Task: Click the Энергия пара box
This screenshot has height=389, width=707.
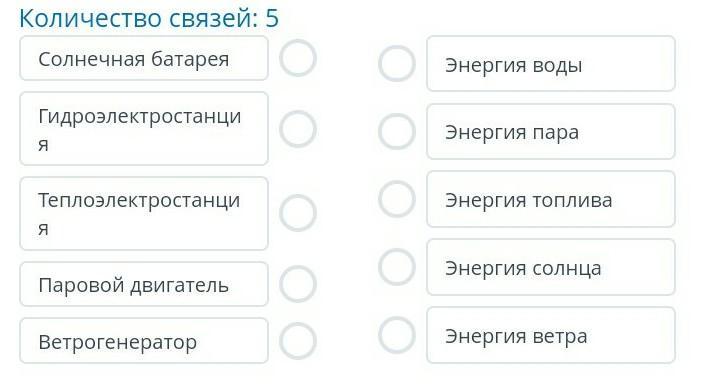Action: coord(551,132)
